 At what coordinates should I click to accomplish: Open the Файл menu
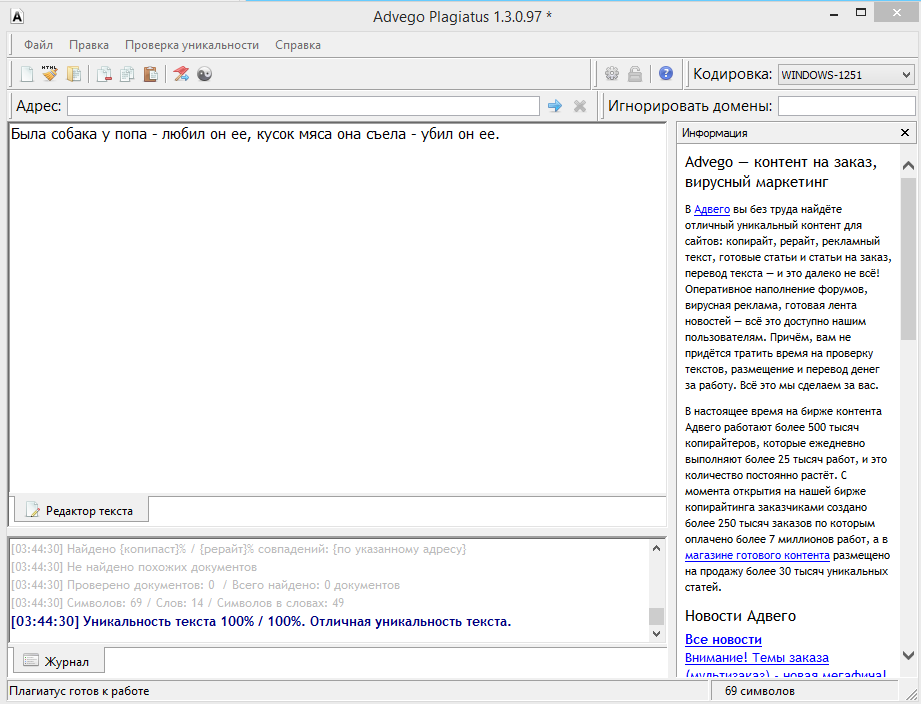[x=39, y=45]
